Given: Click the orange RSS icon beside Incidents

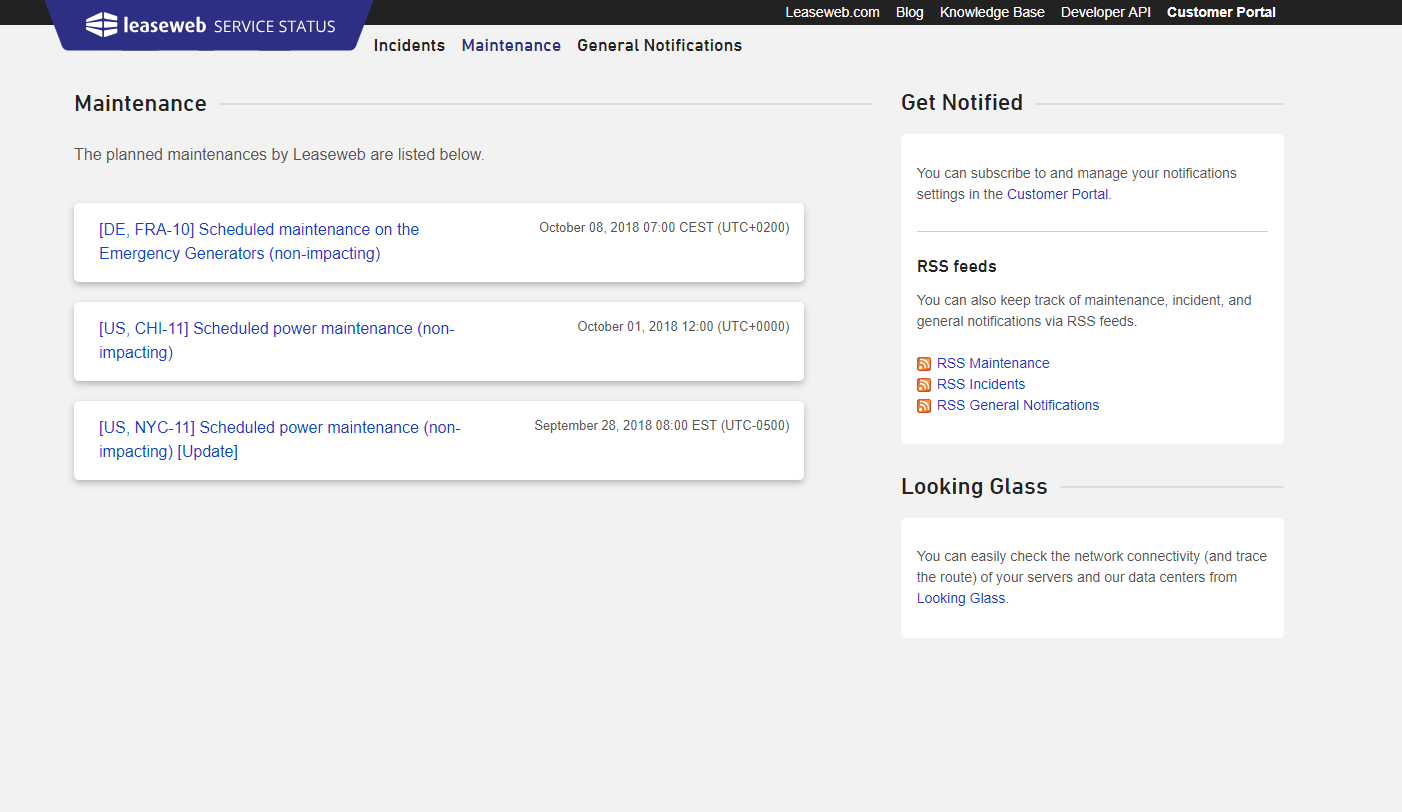Looking at the screenshot, I should pos(924,385).
